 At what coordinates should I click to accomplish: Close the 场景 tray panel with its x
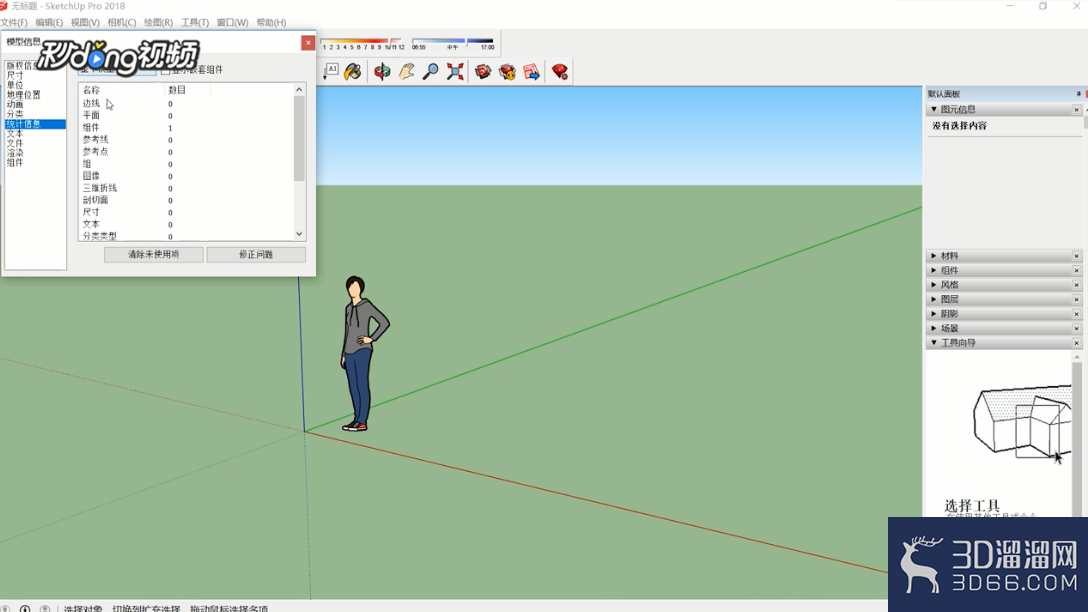[1076, 329]
